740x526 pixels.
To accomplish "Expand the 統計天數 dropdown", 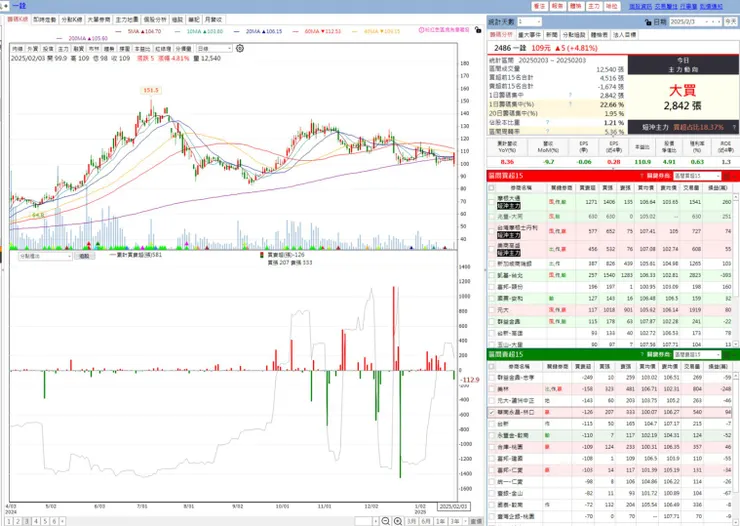I will pyautogui.click(x=529, y=22).
